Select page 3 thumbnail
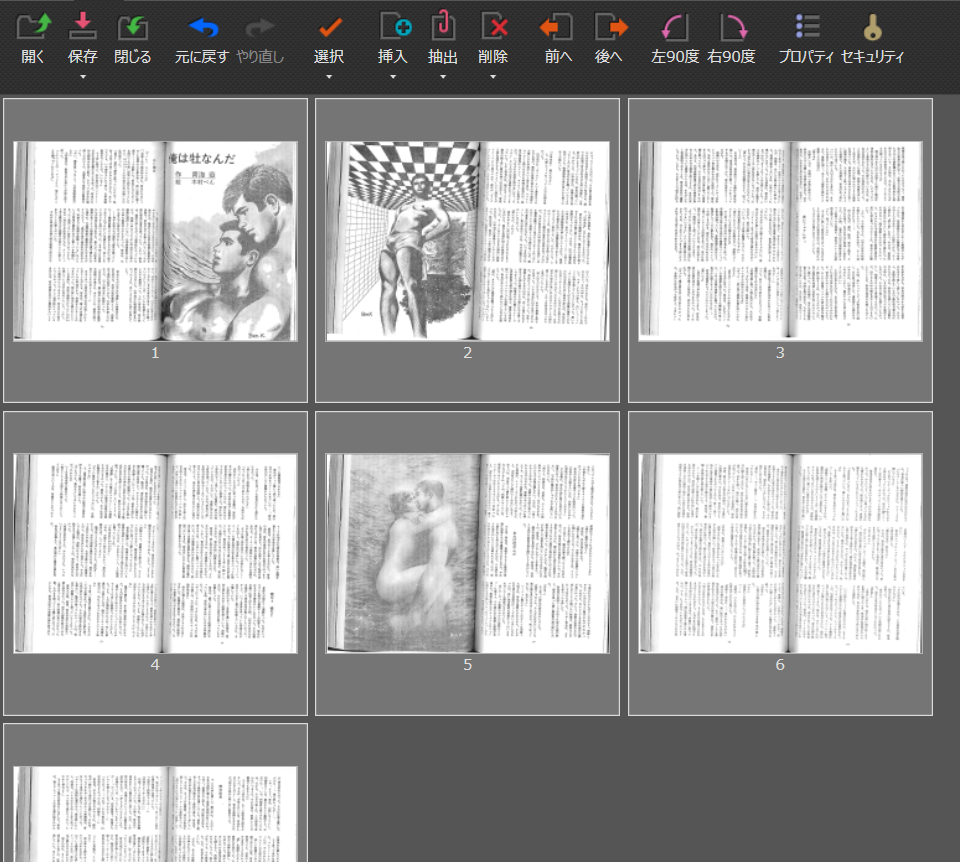This screenshot has width=960, height=862. [x=780, y=241]
